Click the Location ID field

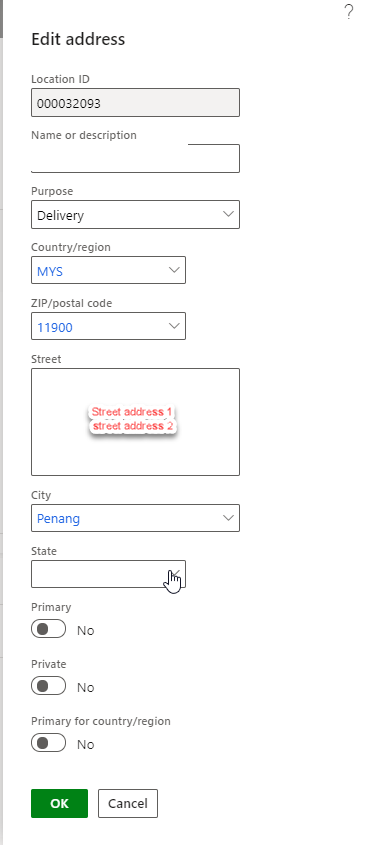tap(135, 102)
